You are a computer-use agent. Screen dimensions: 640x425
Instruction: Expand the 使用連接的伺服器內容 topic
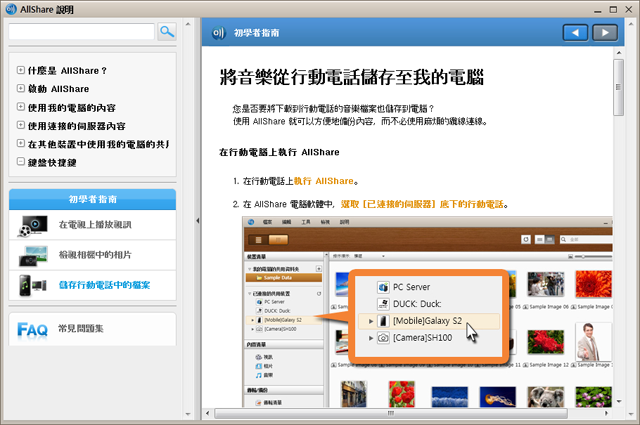coord(20,125)
